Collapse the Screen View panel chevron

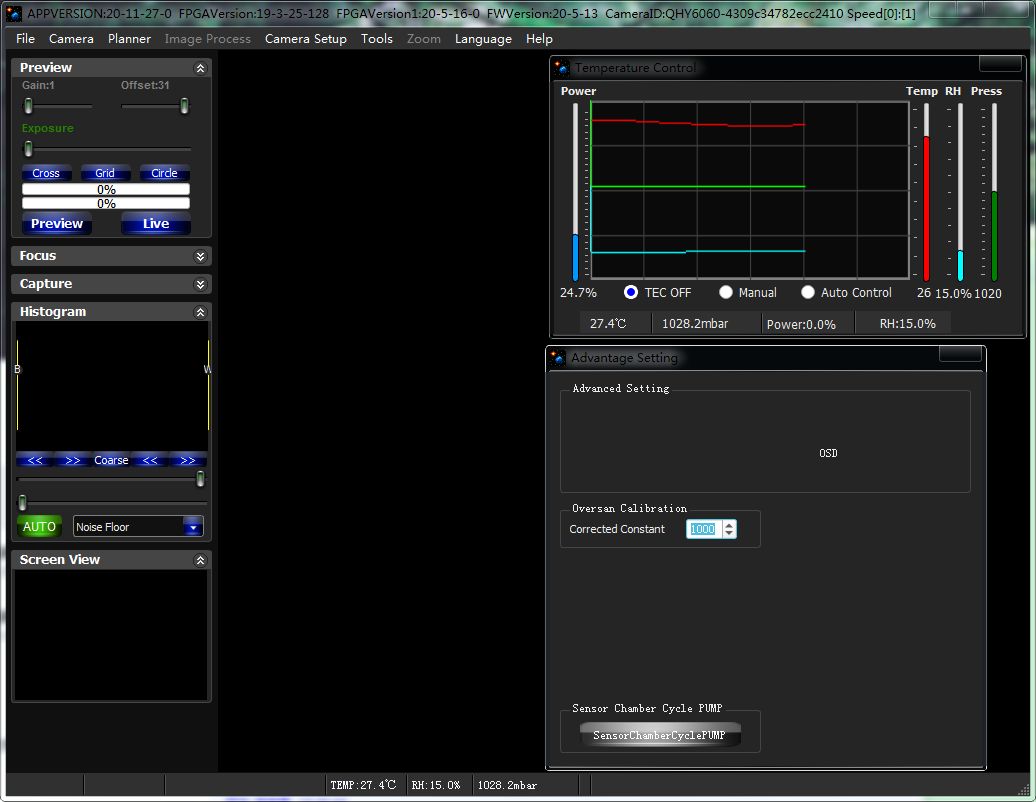coord(200,560)
